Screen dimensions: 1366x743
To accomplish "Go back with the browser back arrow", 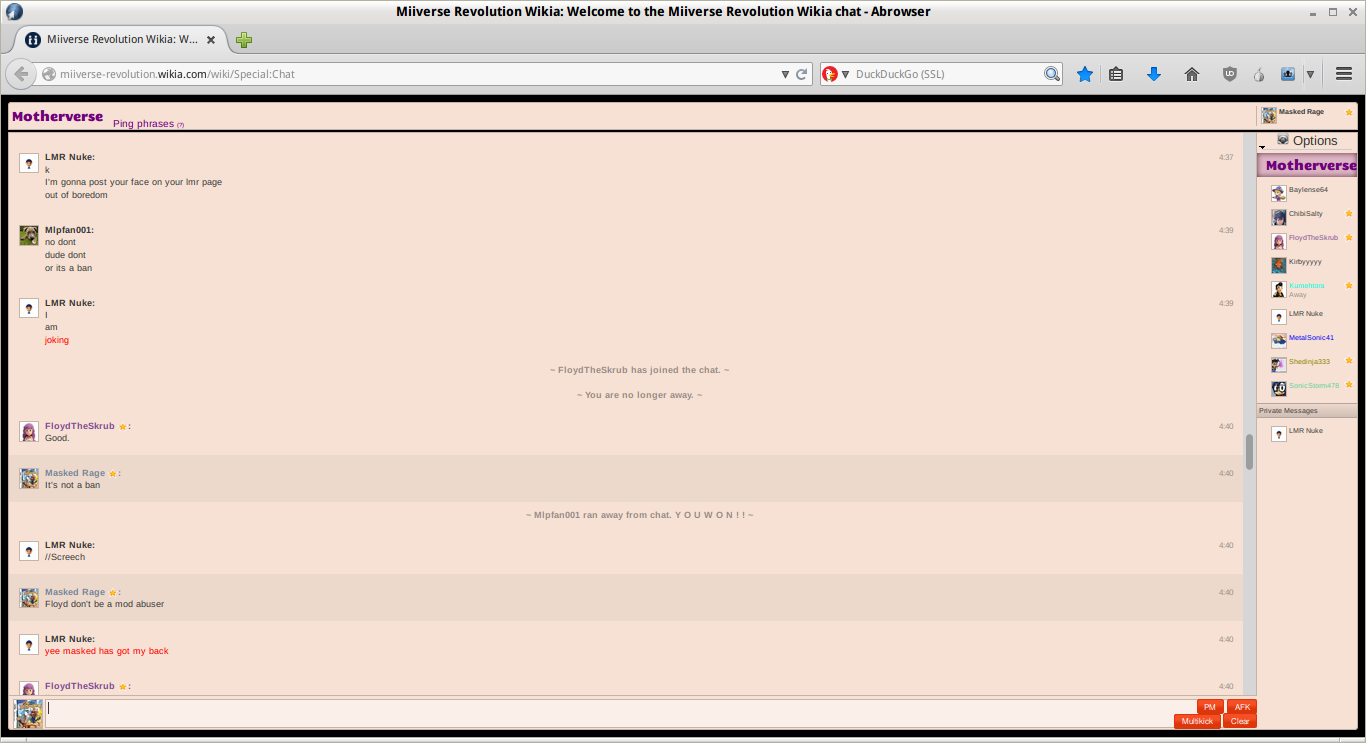I will 21,74.
